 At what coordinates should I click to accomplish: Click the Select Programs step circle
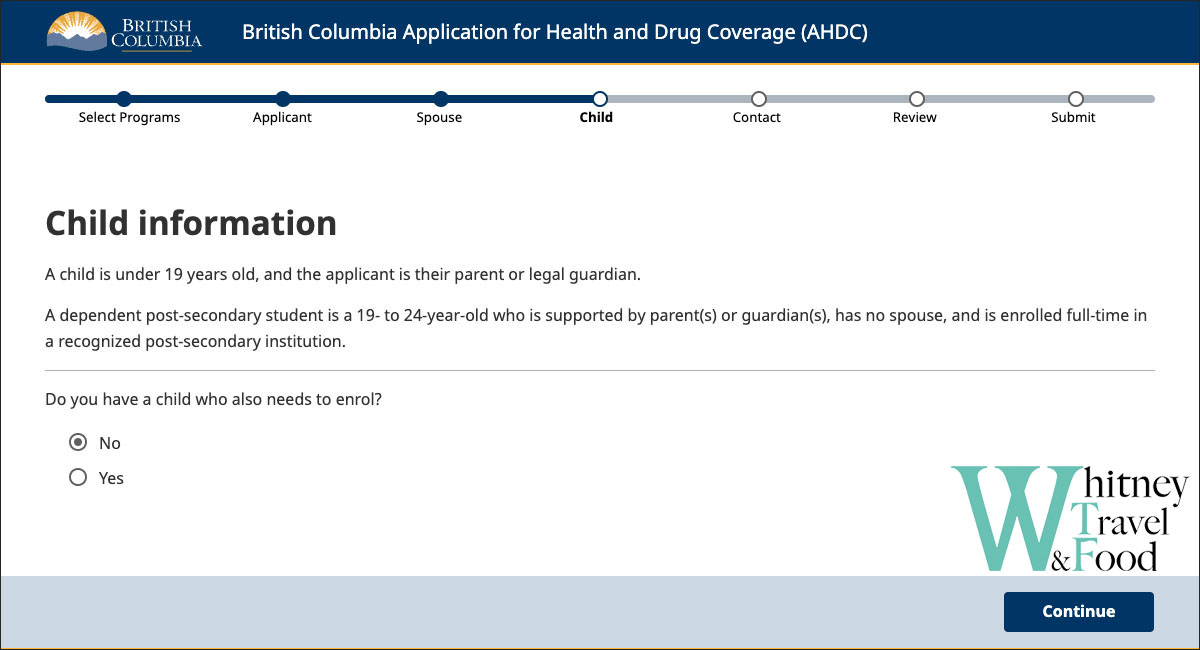tap(124, 99)
